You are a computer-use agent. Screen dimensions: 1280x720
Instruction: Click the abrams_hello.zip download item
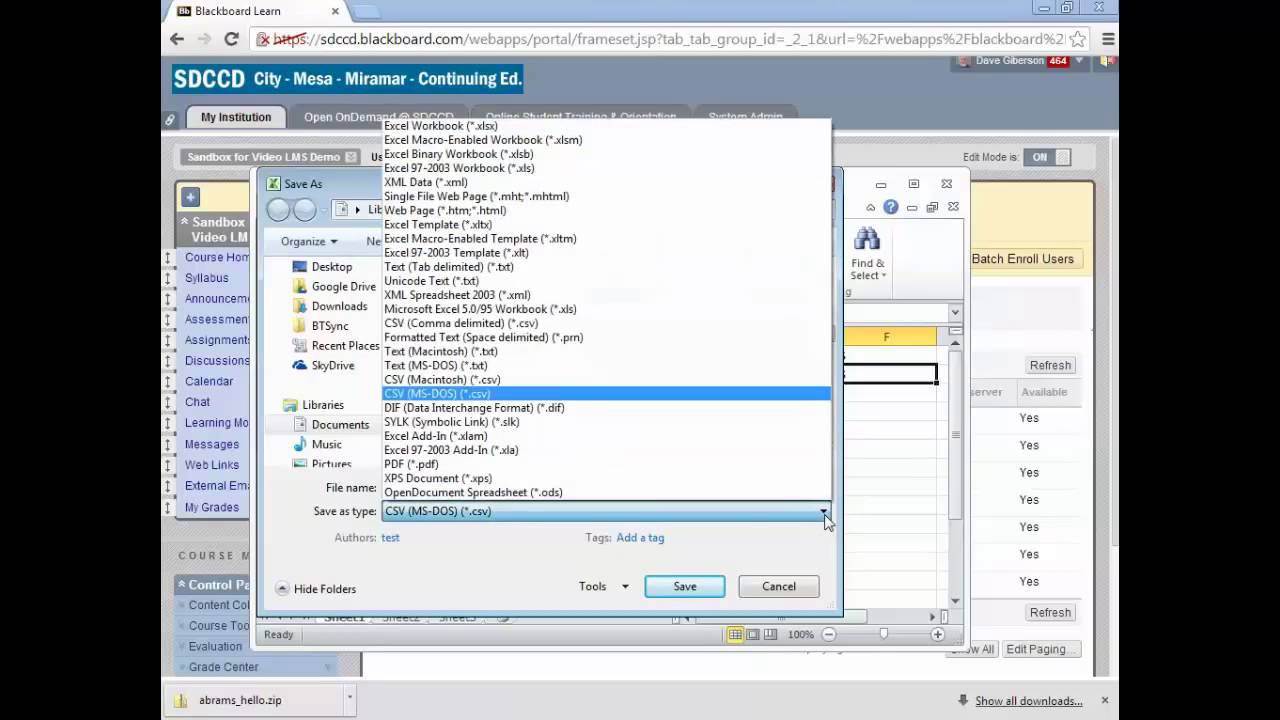pos(253,700)
